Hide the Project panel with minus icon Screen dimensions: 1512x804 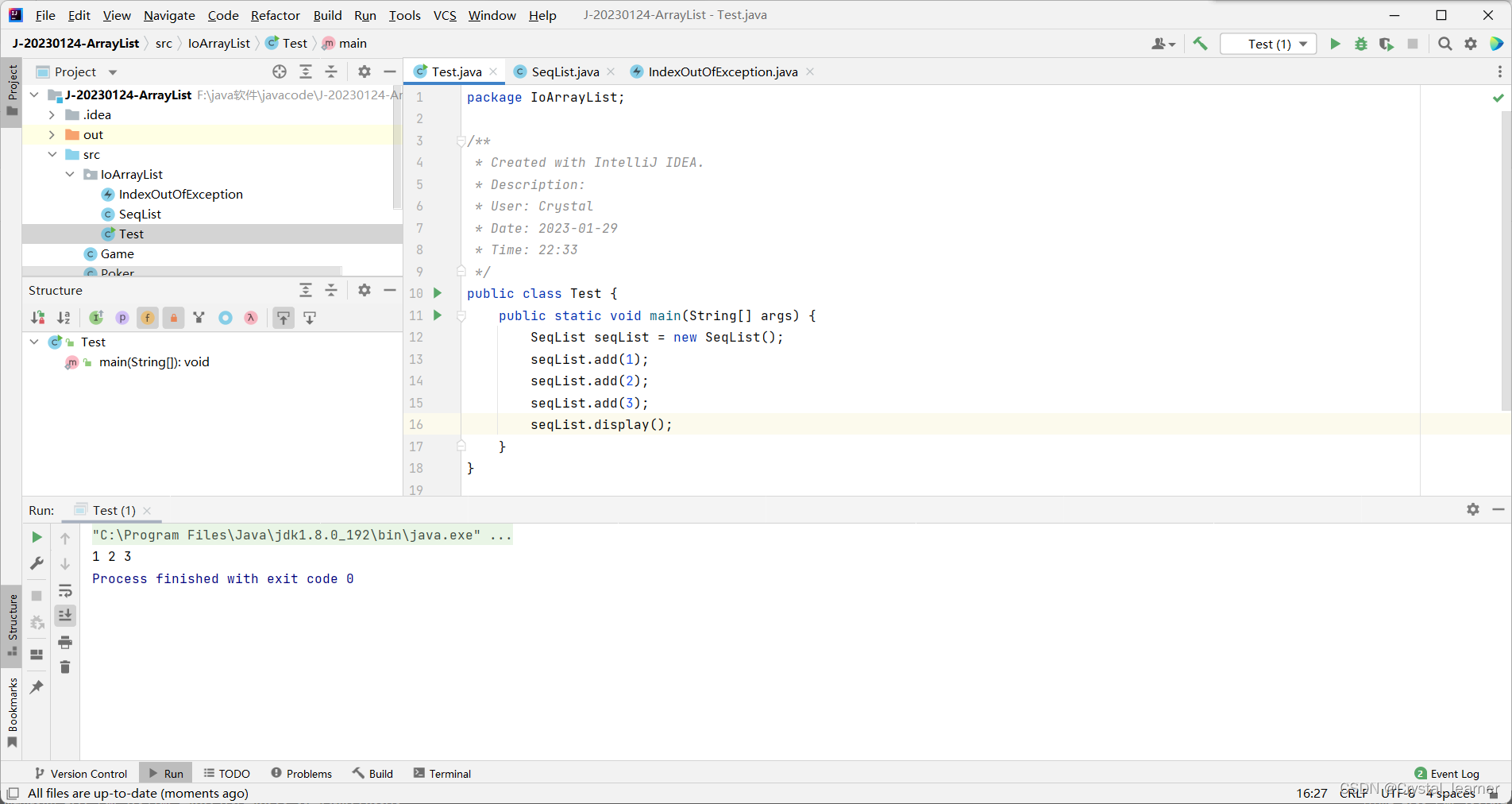tap(390, 72)
